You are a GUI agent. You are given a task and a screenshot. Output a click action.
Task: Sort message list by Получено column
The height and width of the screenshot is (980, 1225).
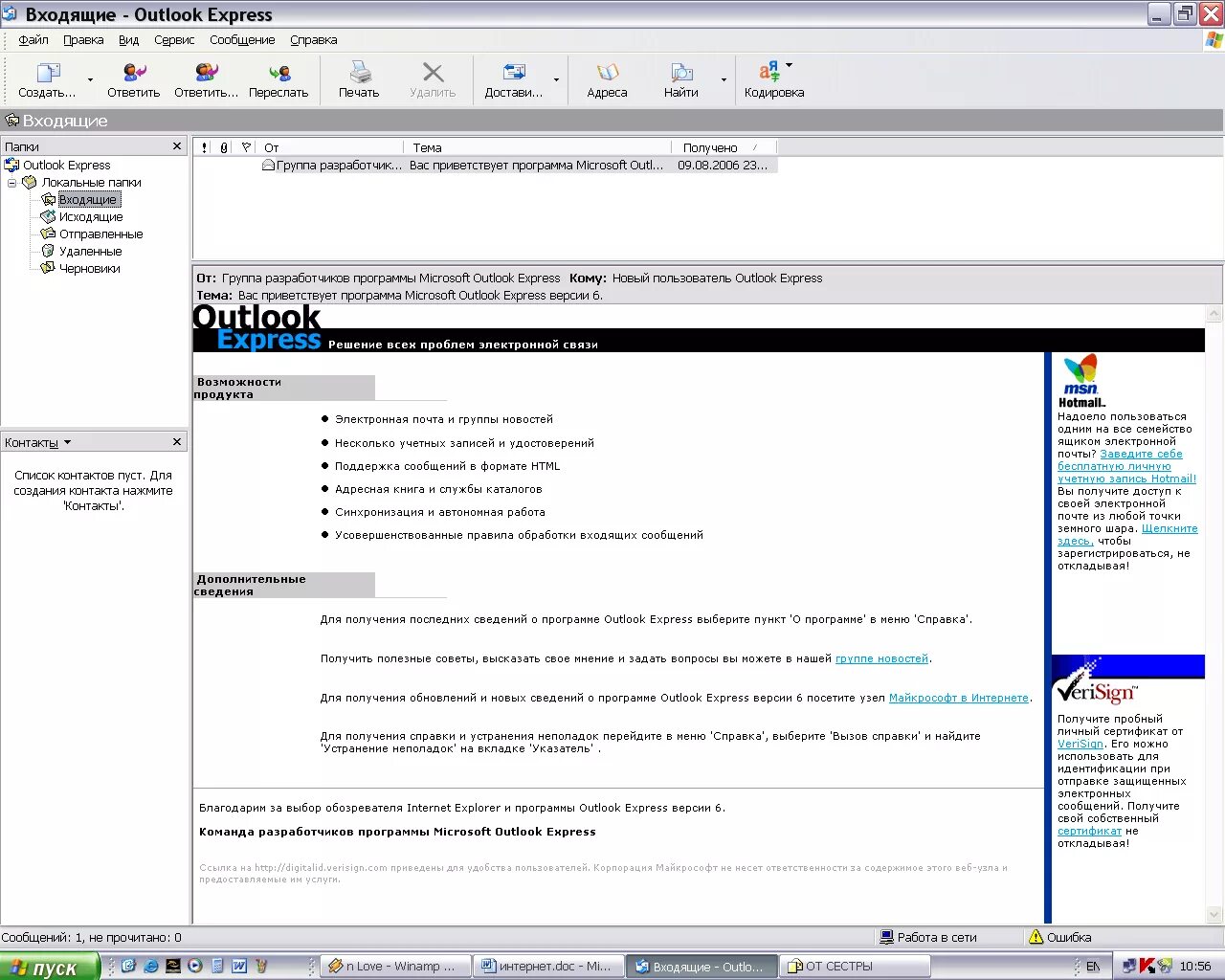coord(724,147)
